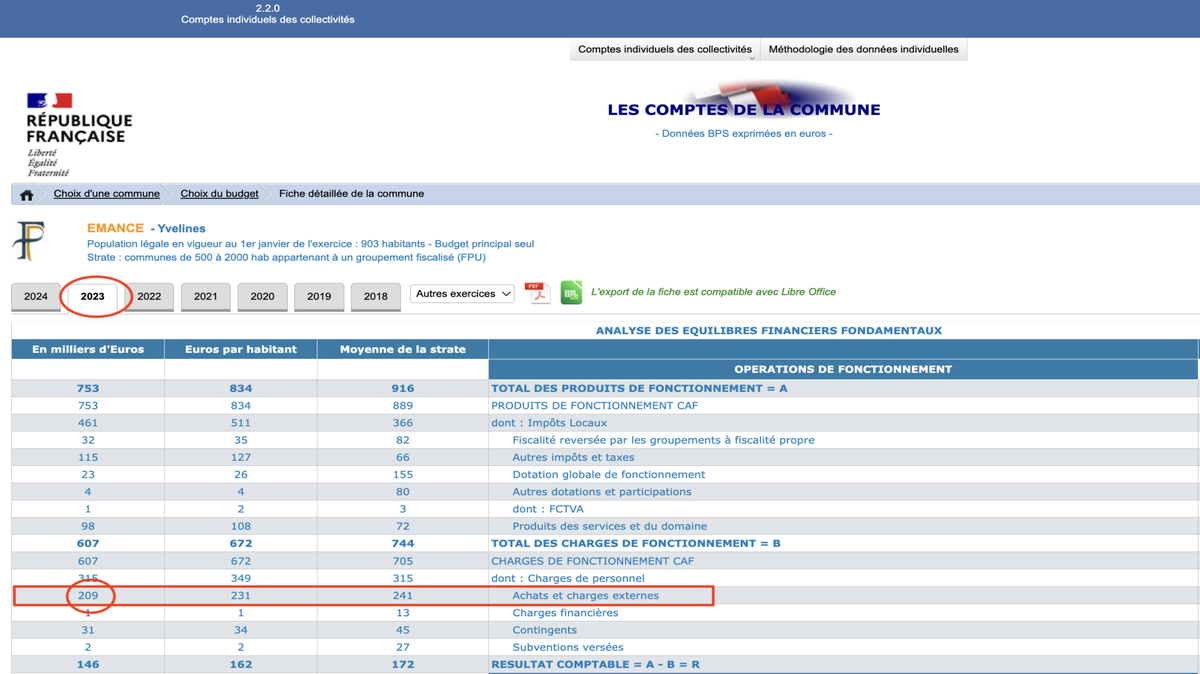Viewport: 1200px width, 674px height.
Task: Click the home icon in breadcrumb
Action: pos(27,195)
